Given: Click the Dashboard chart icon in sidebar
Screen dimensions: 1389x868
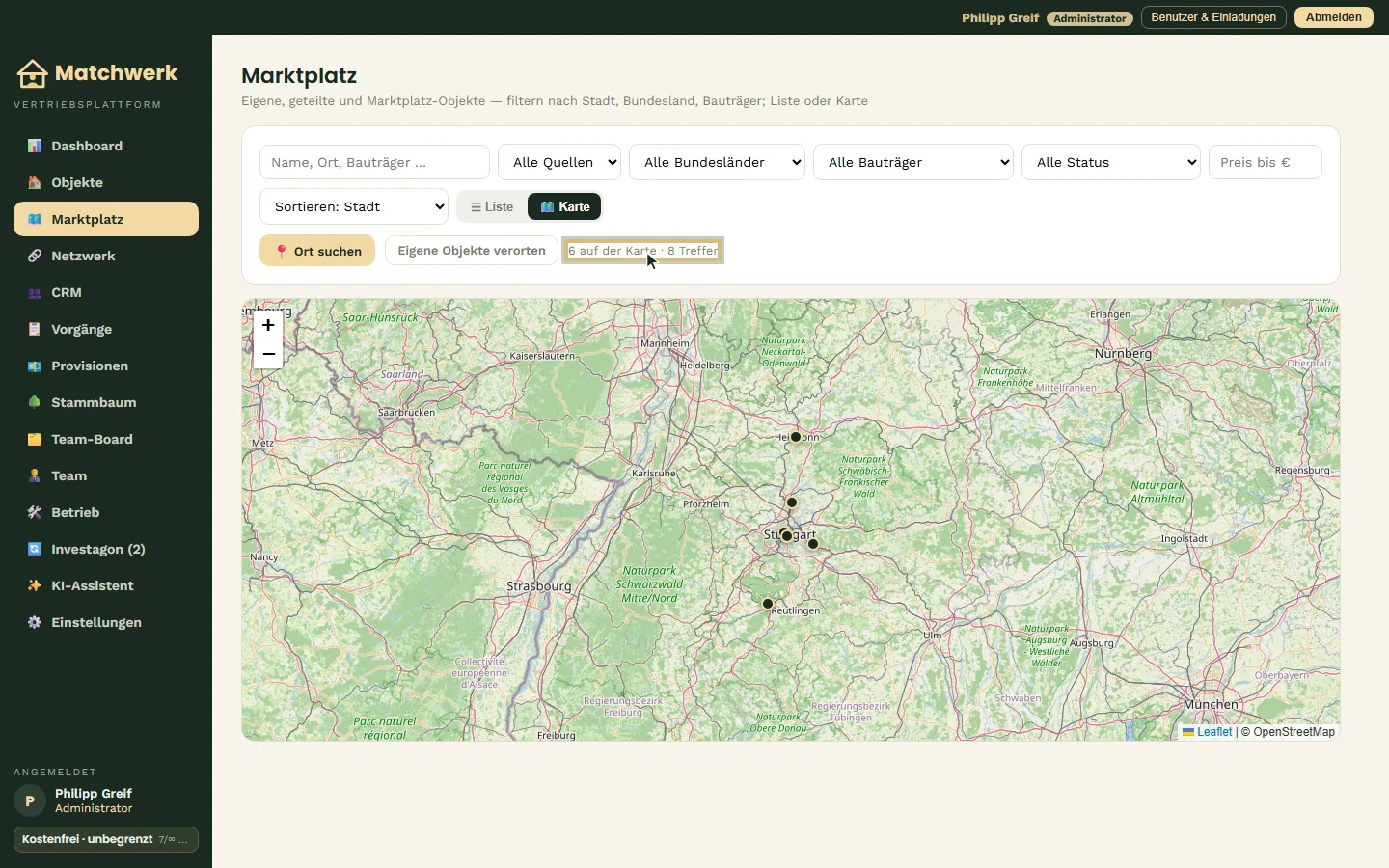Looking at the screenshot, I should [x=35, y=146].
